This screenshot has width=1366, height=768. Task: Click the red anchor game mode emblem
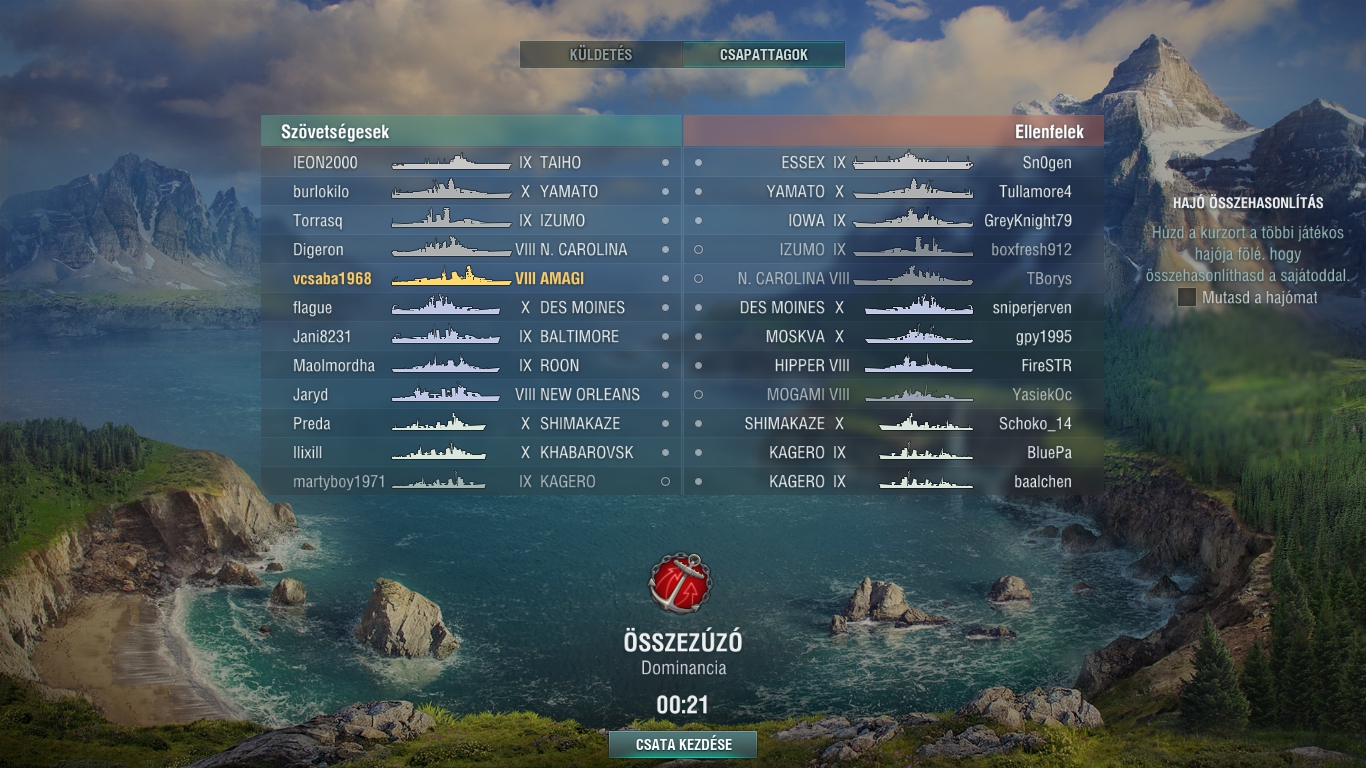(x=681, y=583)
